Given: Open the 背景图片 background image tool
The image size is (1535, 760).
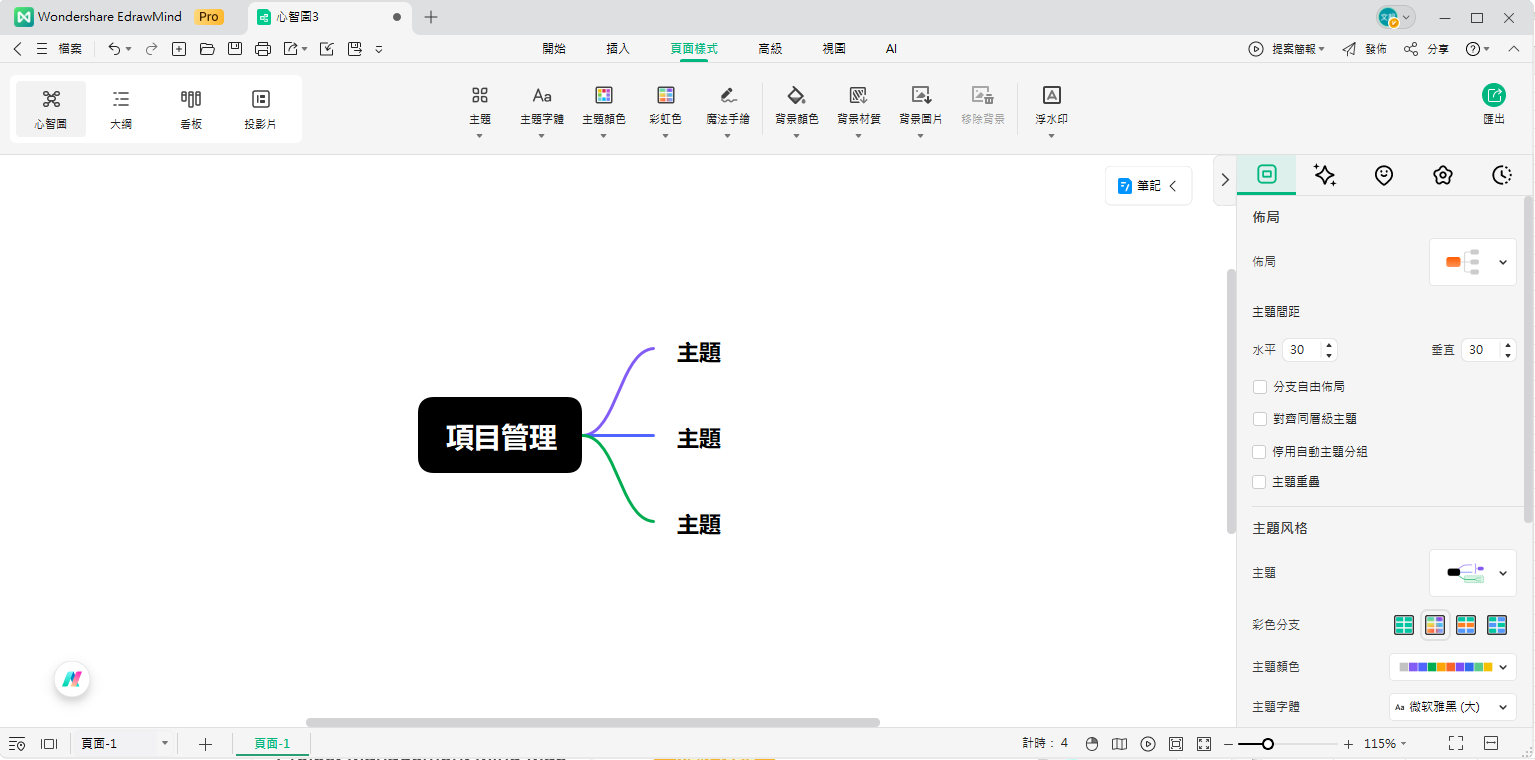Looking at the screenshot, I should pos(919,105).
